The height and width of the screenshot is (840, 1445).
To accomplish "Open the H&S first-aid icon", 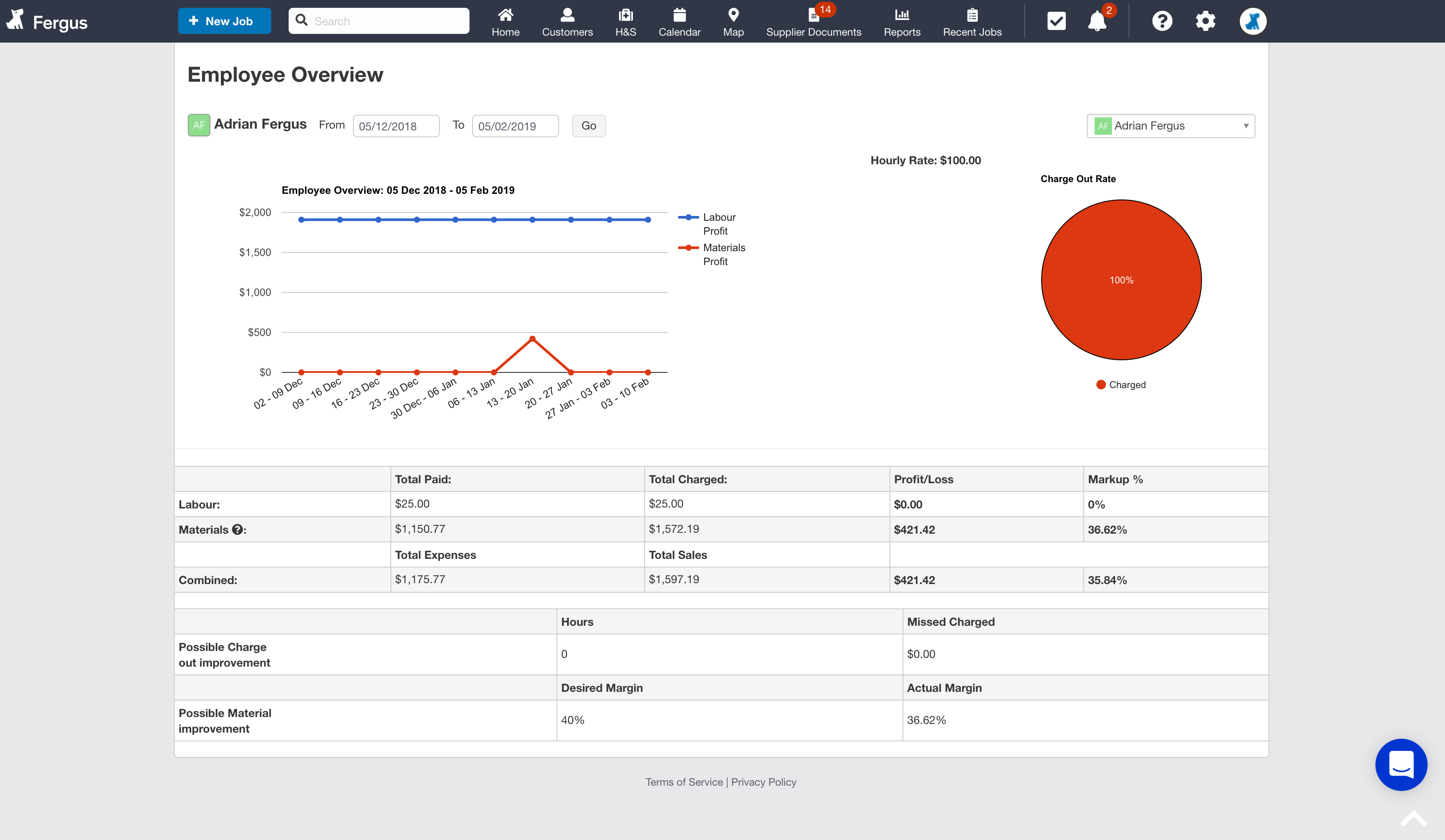I will (625, 16).
